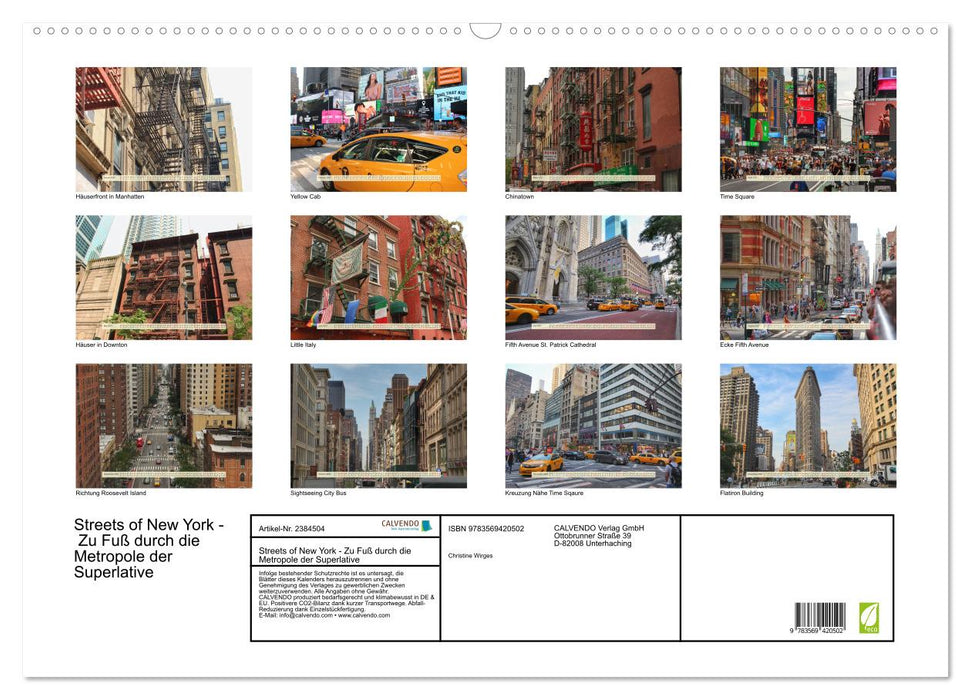Click the boxed calendar title under Artikel-Nr.
This screenshot has height=700, width=971.
click(x=335, y=554)
